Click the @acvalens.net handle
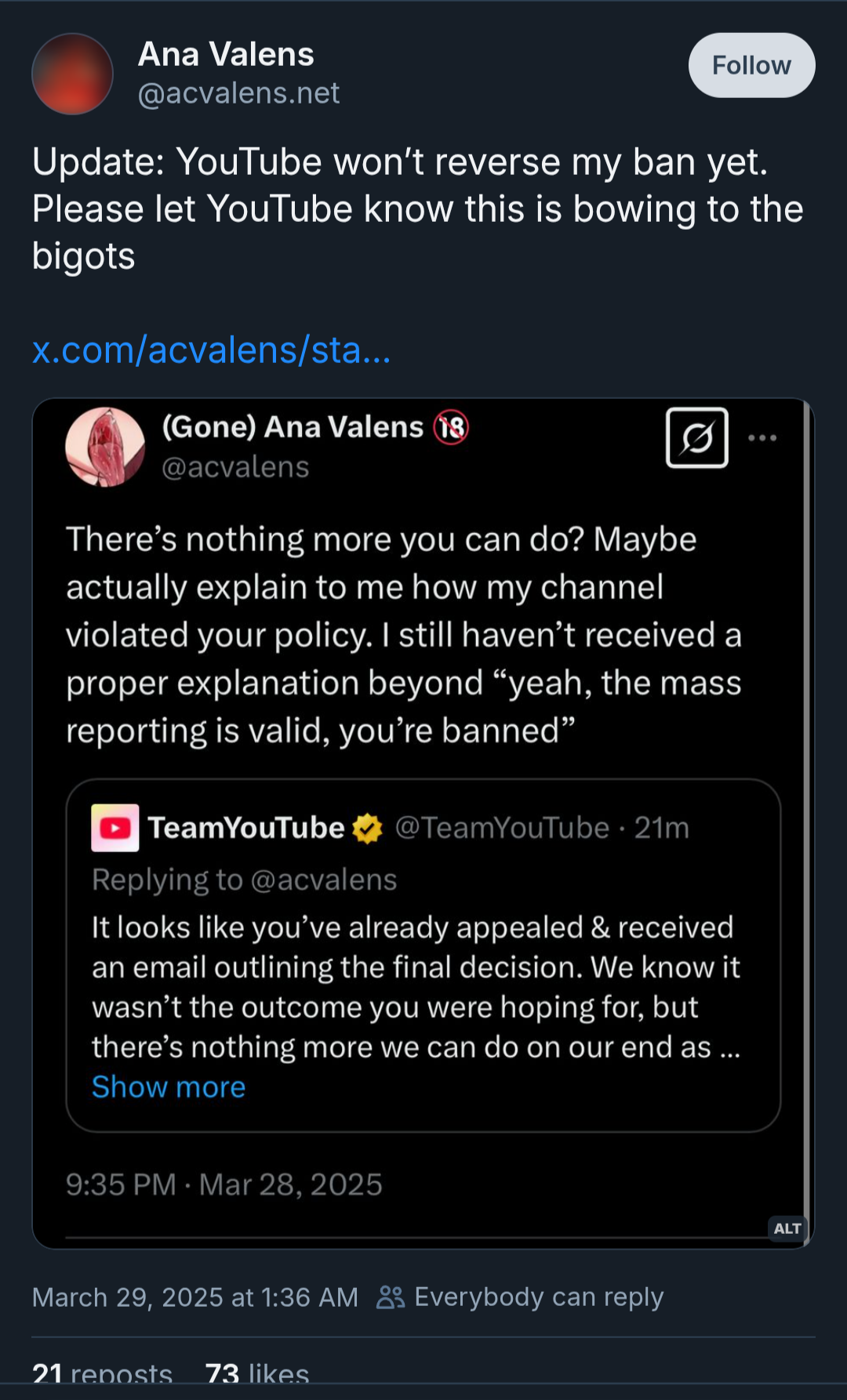This screenshot has height=1400, width=847. coord(238,93)
